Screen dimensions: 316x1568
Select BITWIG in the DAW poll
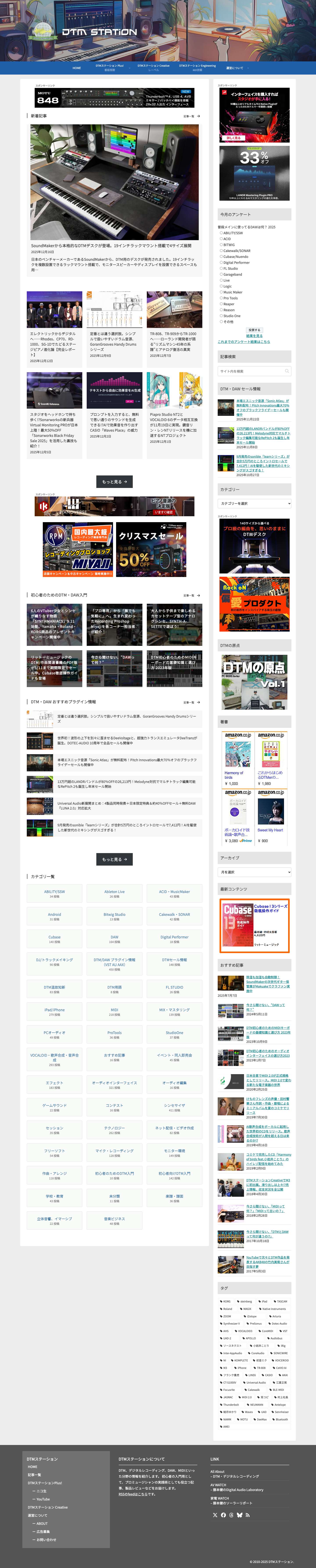coord(221,245)
